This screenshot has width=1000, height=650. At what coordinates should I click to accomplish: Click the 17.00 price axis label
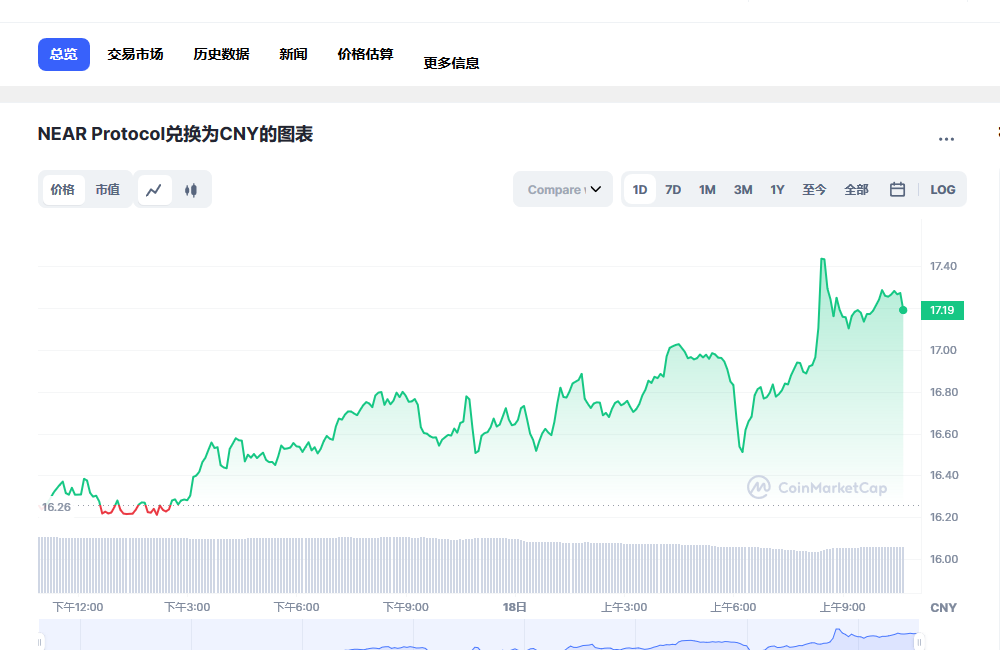pos(943,350)
